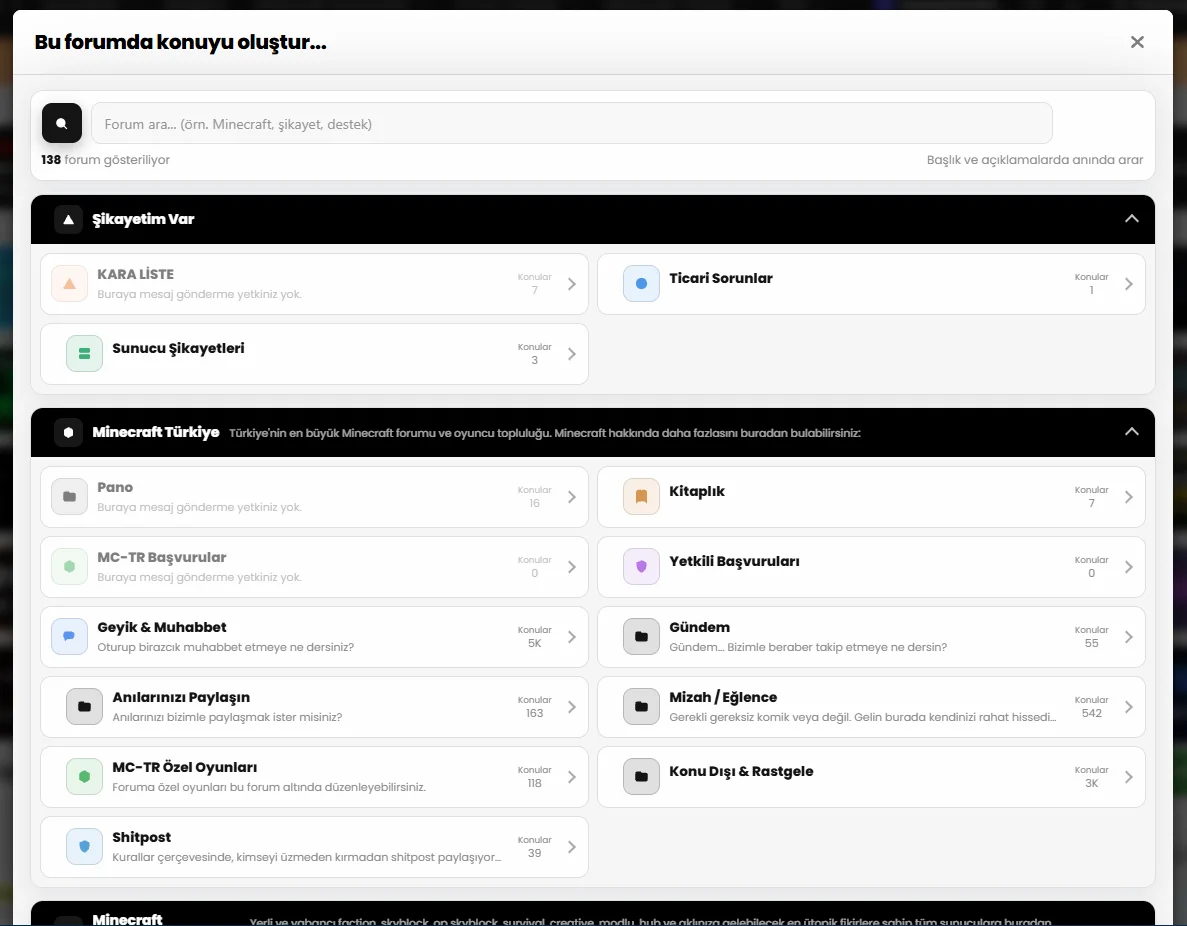This screenshot has height=926, width=1187.
Task: Select the Gündem forum title
Action: [699, 627]
